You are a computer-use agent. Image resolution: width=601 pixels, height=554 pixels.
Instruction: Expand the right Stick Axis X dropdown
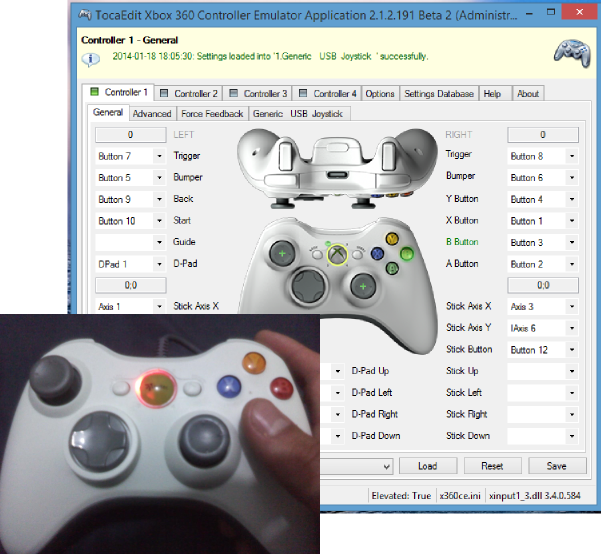[572, 306]
